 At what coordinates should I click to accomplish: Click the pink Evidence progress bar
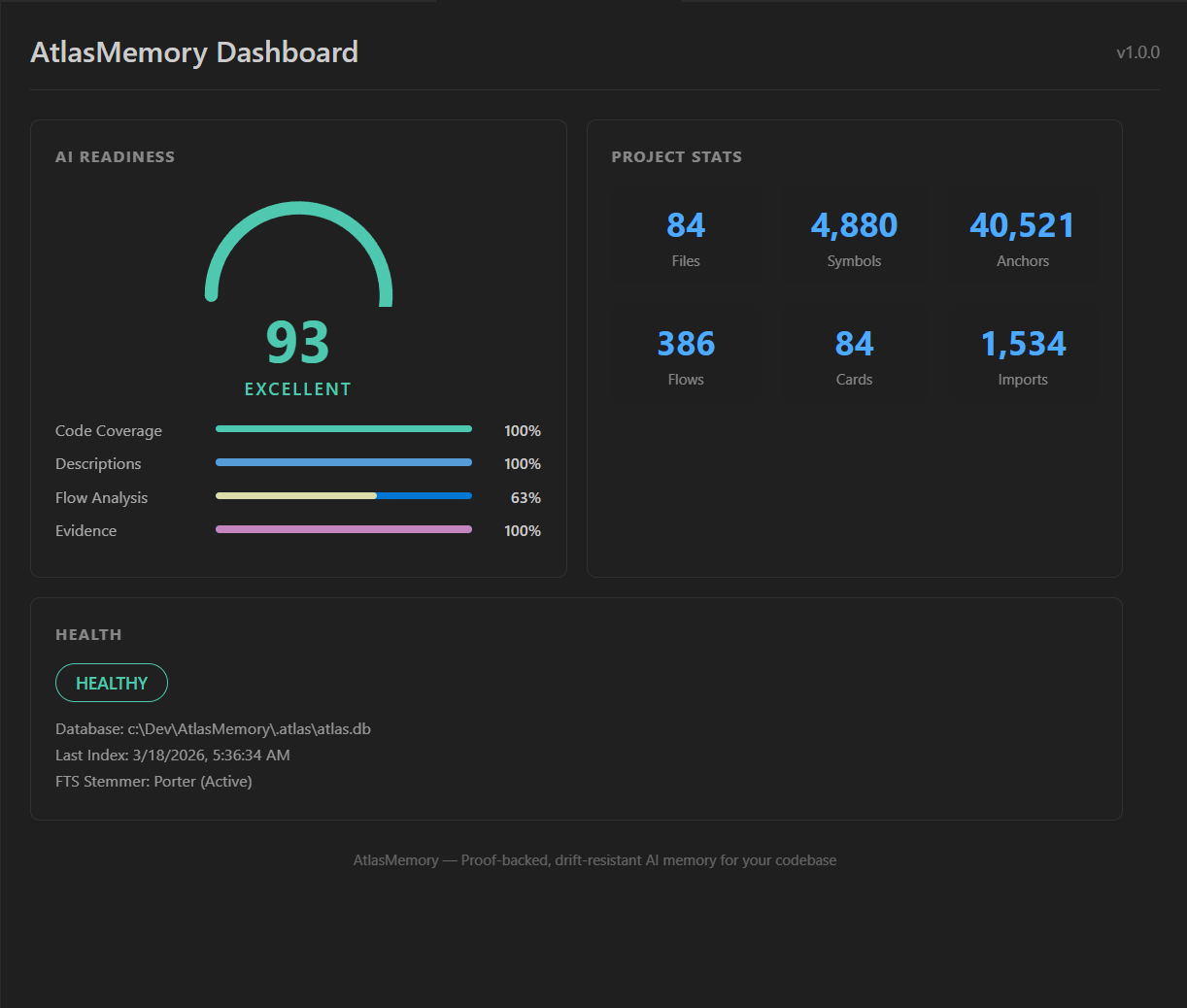tap(343, 529)
